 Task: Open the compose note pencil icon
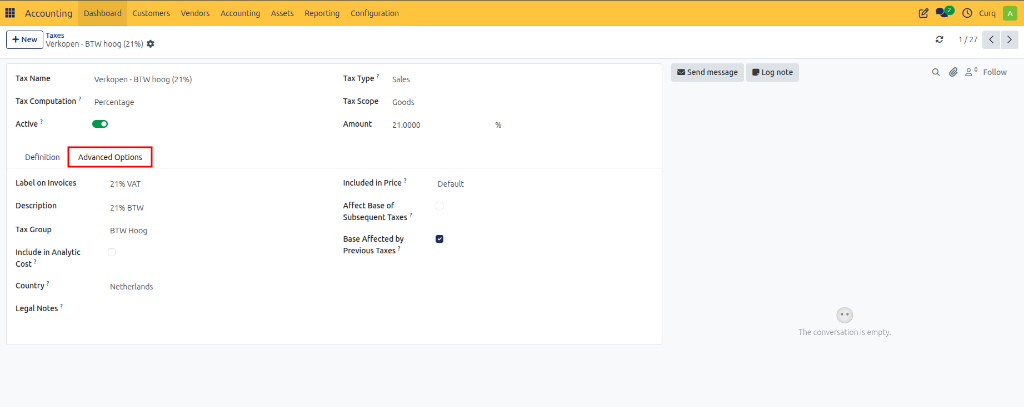[x=923, y=13]
